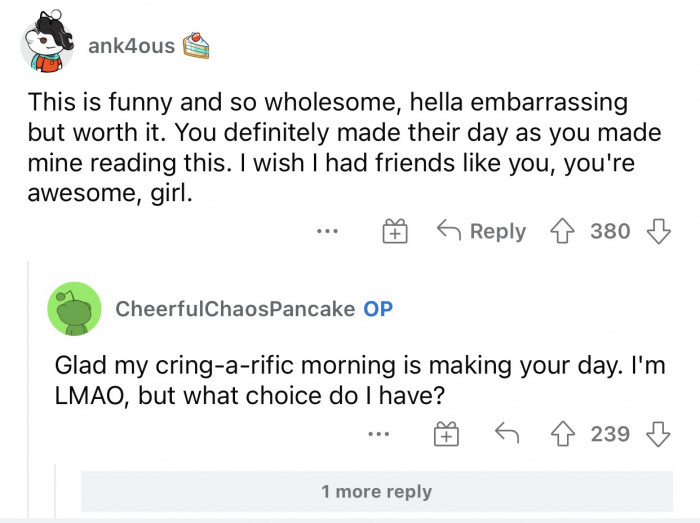
Task: Open the ank4ous user profile link
Action: [x=131, y=46]
